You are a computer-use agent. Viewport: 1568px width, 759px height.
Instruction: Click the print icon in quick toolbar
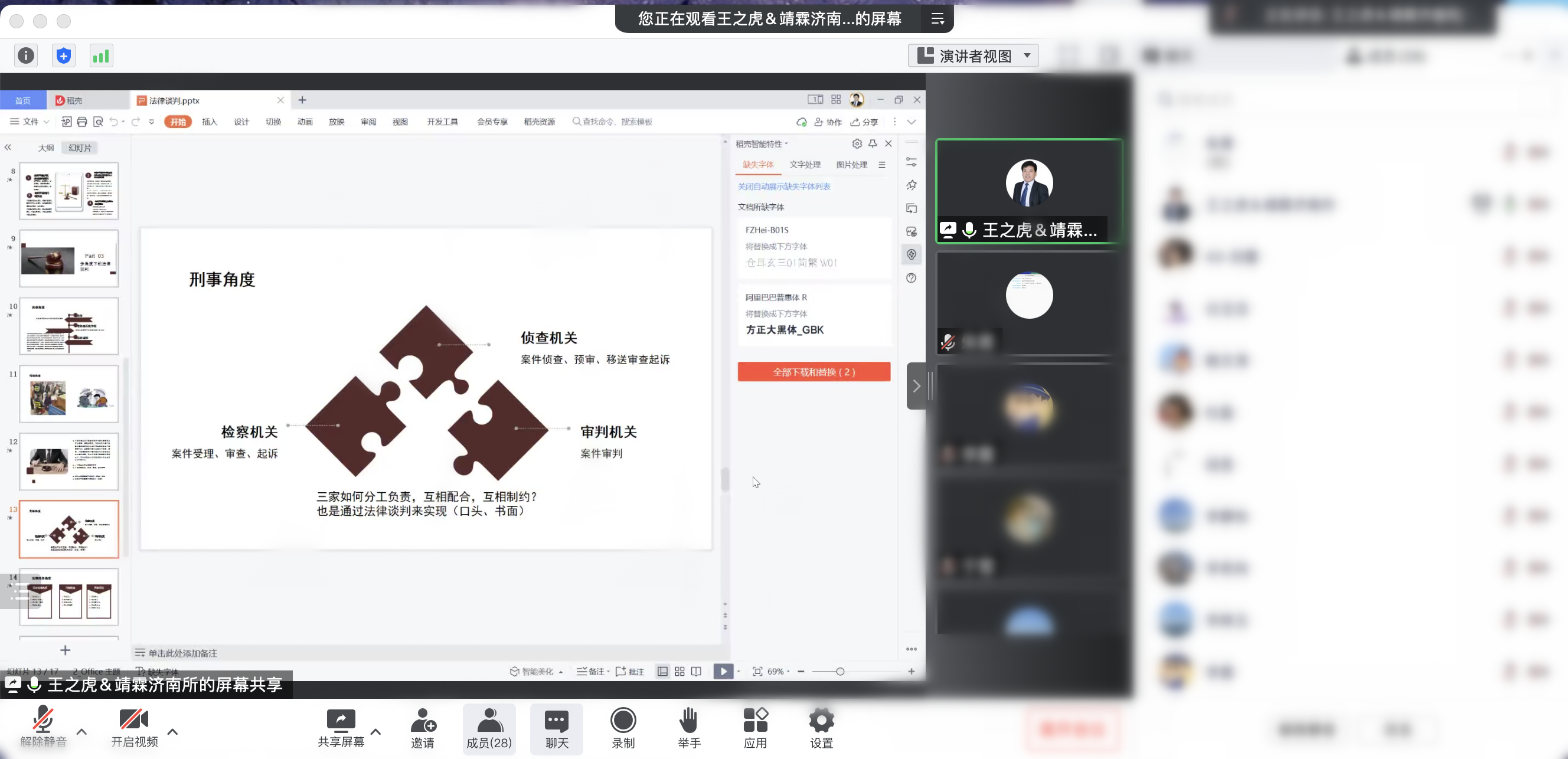pyautogui.click(x=82, y=122)
